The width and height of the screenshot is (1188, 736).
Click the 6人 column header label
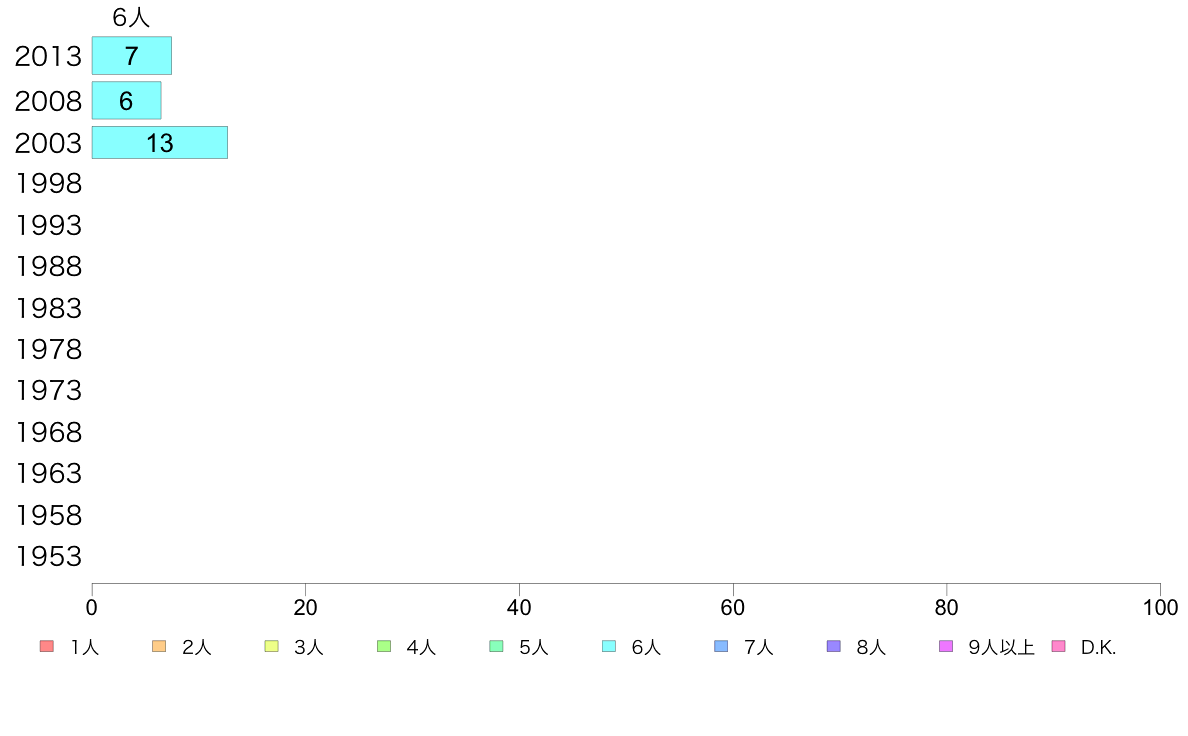(131, 17)
